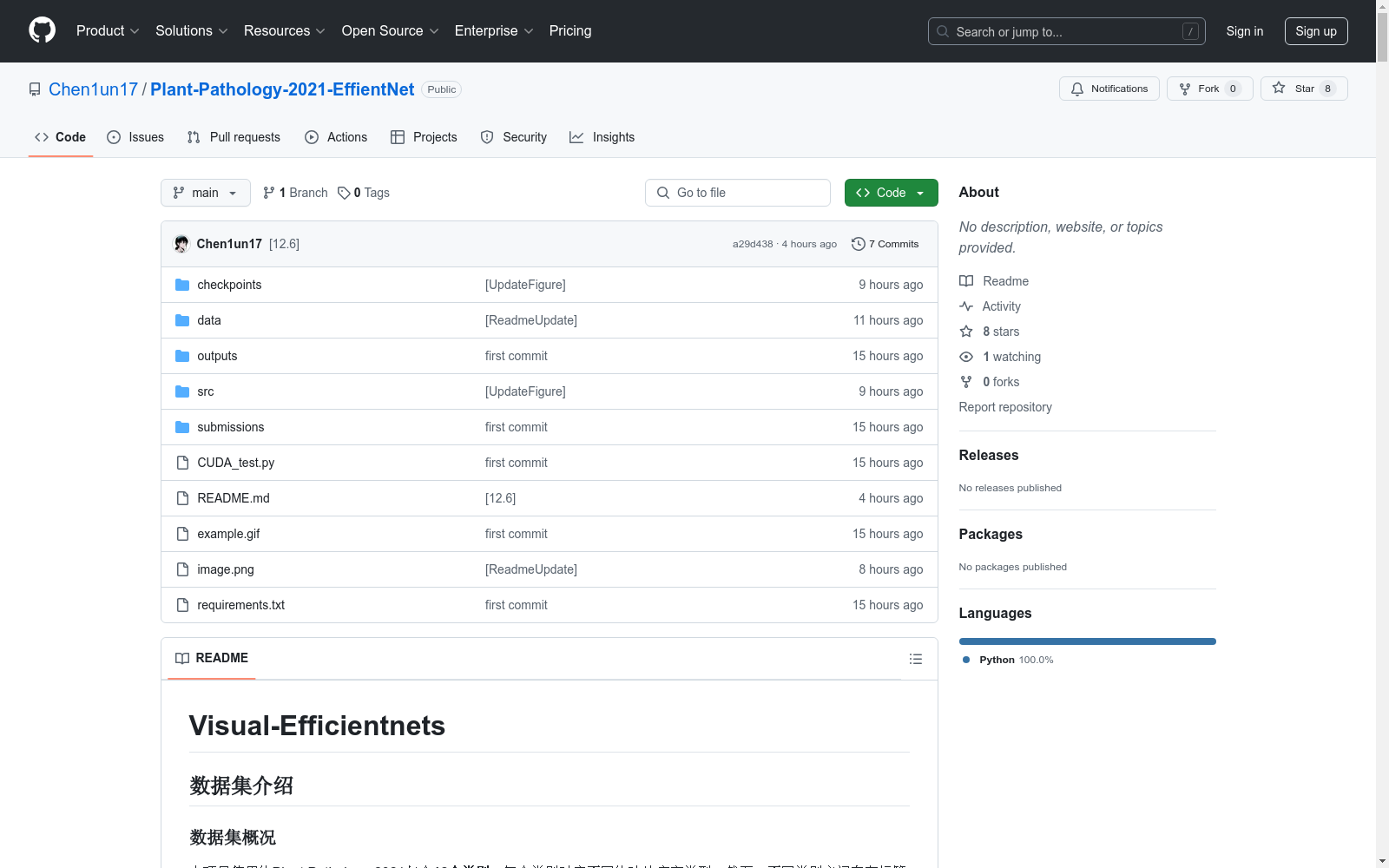Open the Insights tab

click(x=602, y=137)
